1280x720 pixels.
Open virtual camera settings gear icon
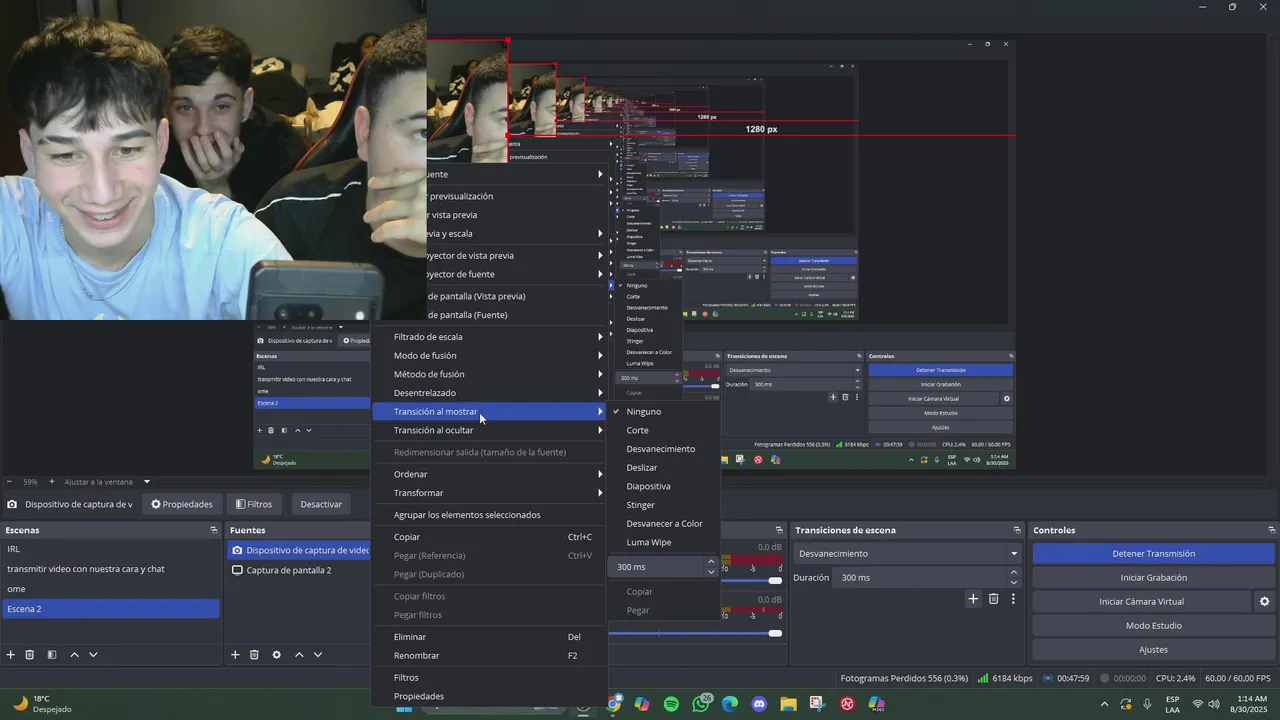(x=1264, y=602)
